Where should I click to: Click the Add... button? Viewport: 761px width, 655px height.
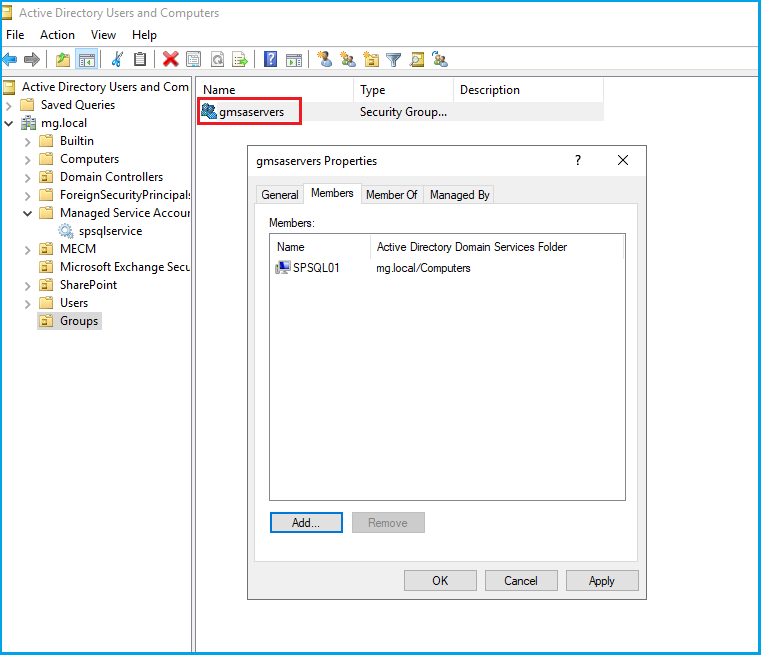pos(306,523)
